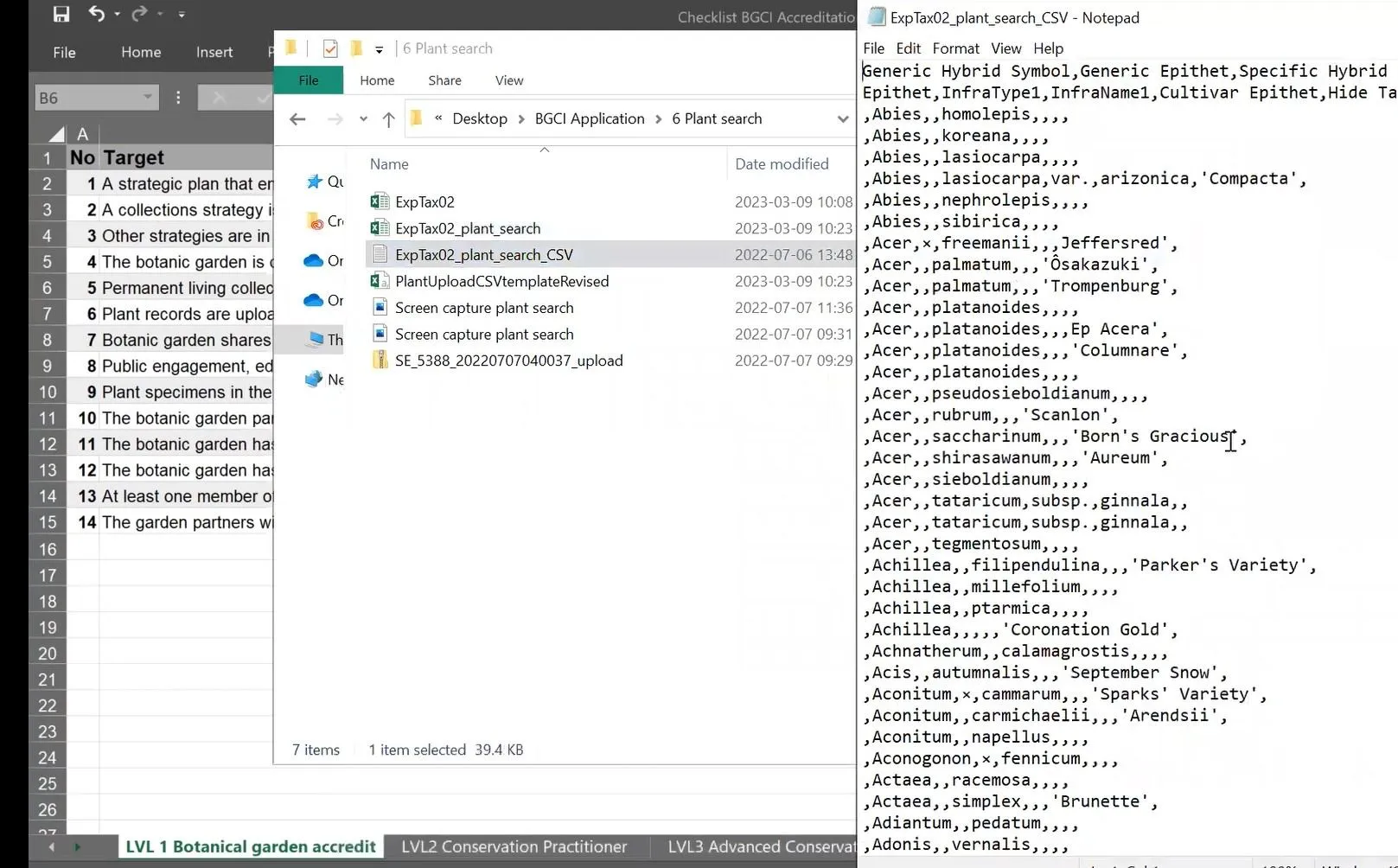
Task: Click File Explorer's Forward arrow
Action: coord(335,119)
